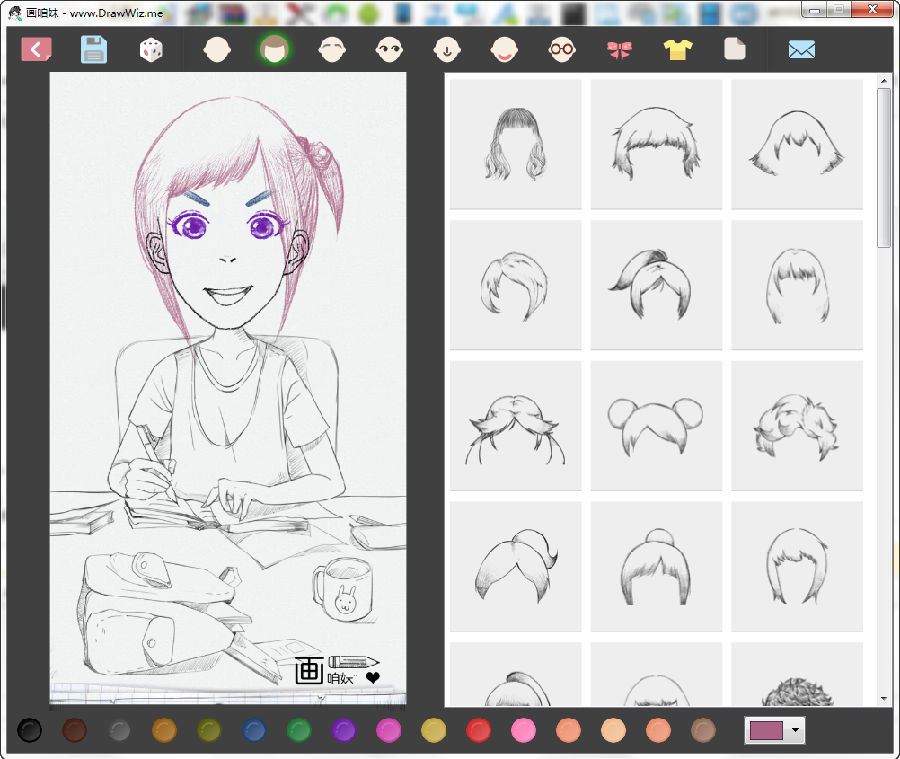900x759 pixels.
Task: Click the DrawWiz app icon in title bar
Action: click(15, 12)
